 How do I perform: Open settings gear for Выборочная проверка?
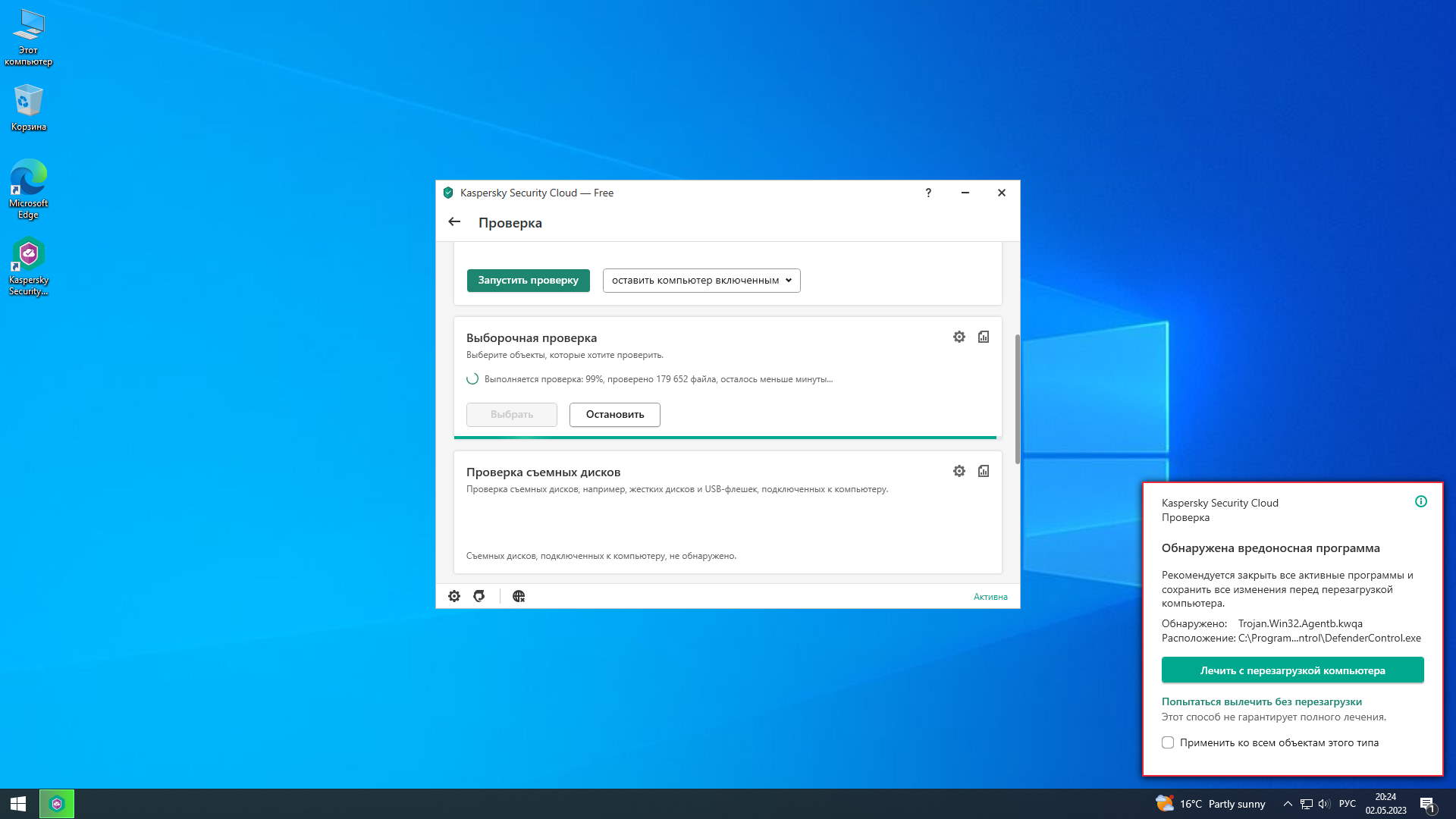[x=959, y=337]
